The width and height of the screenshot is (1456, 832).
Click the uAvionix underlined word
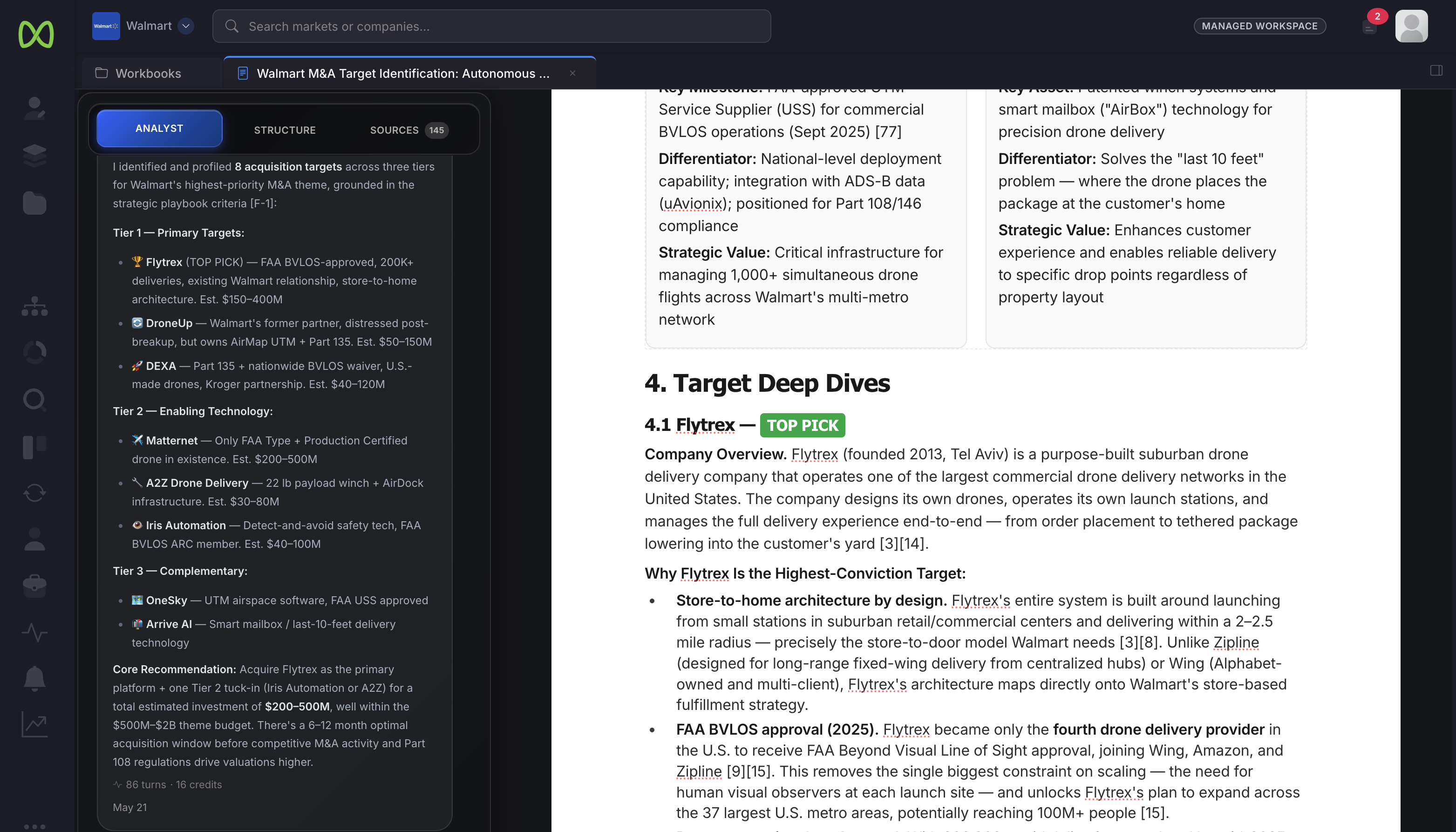coord(693,204)
